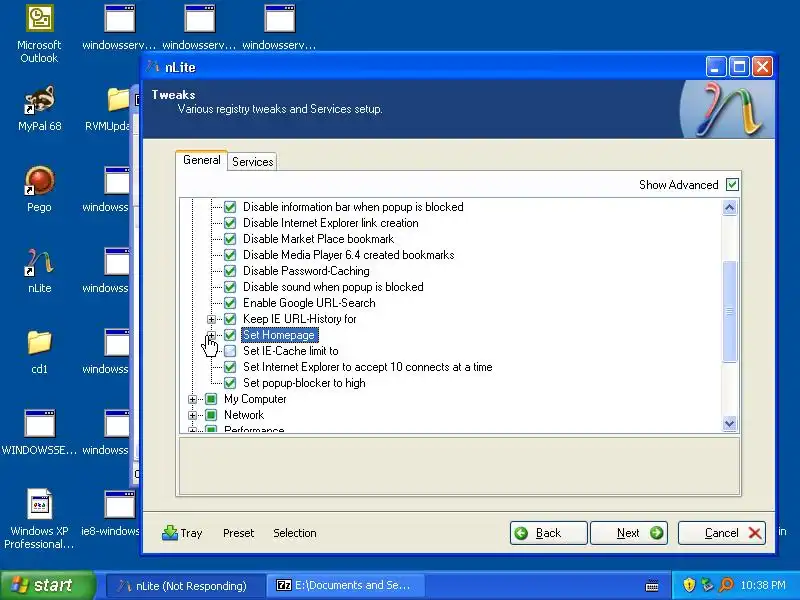Image resolution: width=800 pixels, height=600 pixels.
Task: Uncheck Disable information bar when popup is blocked
Action: 230,207
